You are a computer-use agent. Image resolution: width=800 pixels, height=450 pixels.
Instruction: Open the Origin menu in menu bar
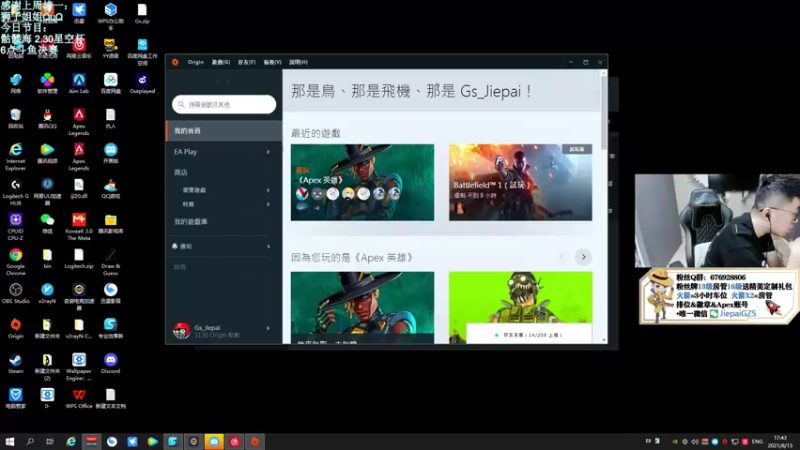click(x=195, y=62)
